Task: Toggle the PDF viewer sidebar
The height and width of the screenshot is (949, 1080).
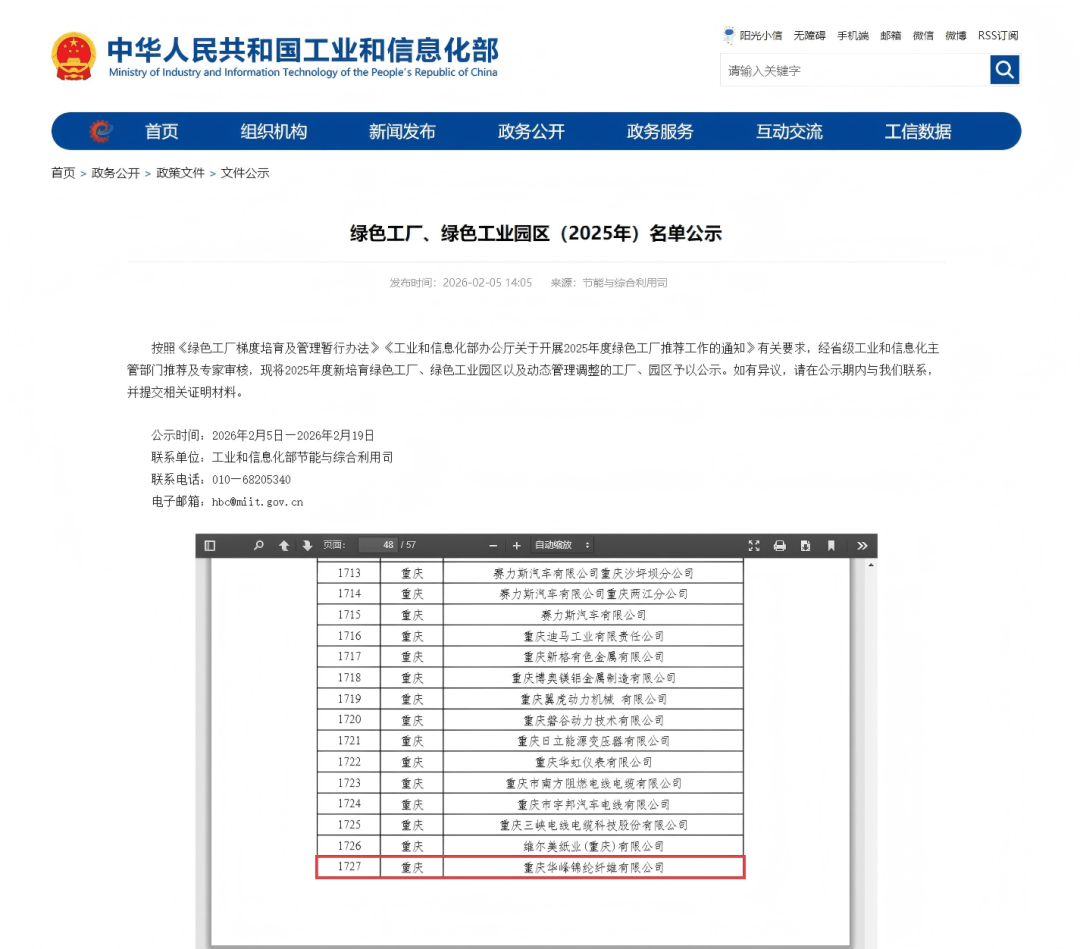Action: click(210, 545)
